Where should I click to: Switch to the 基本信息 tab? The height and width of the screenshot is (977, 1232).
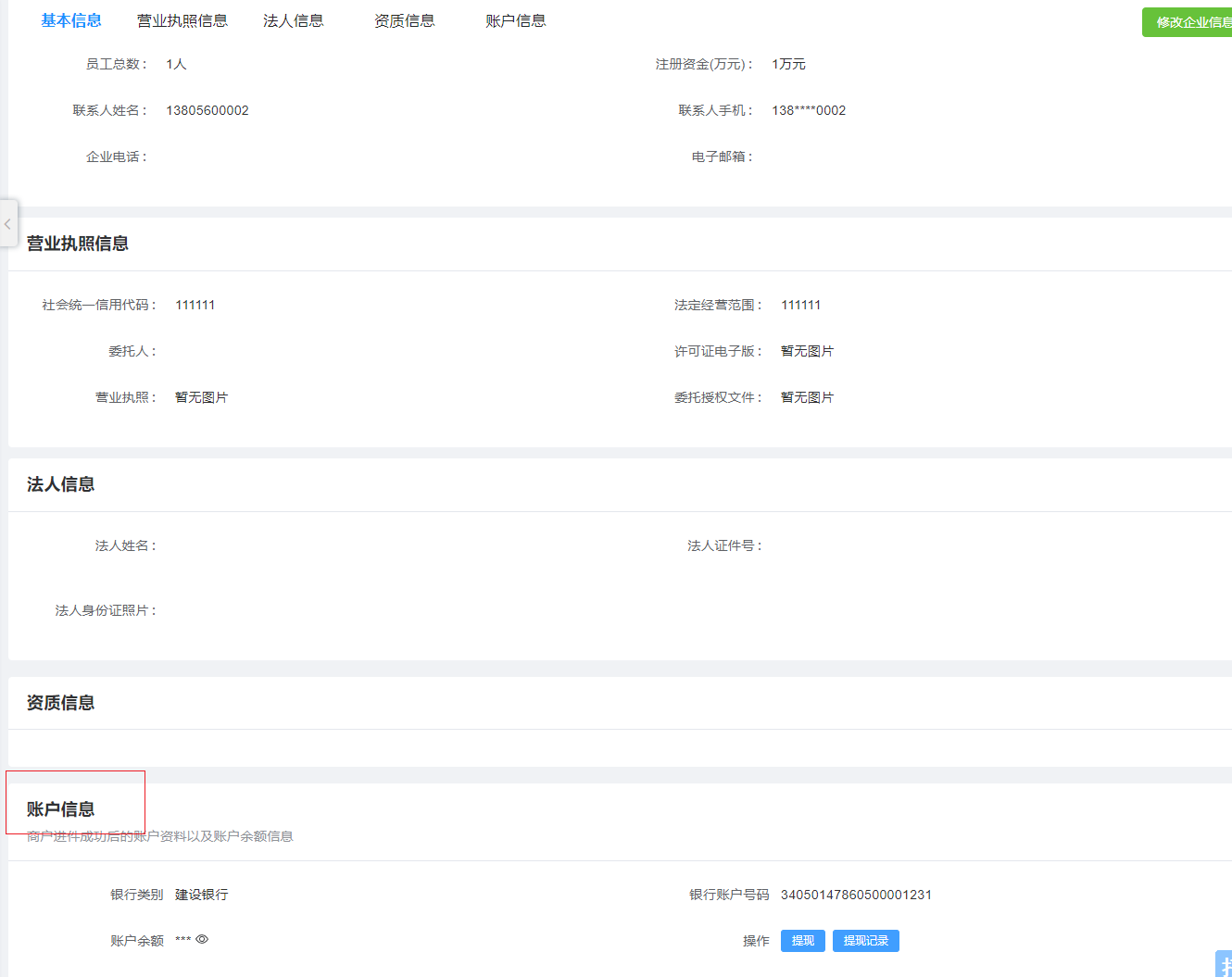tap(71, 20)
